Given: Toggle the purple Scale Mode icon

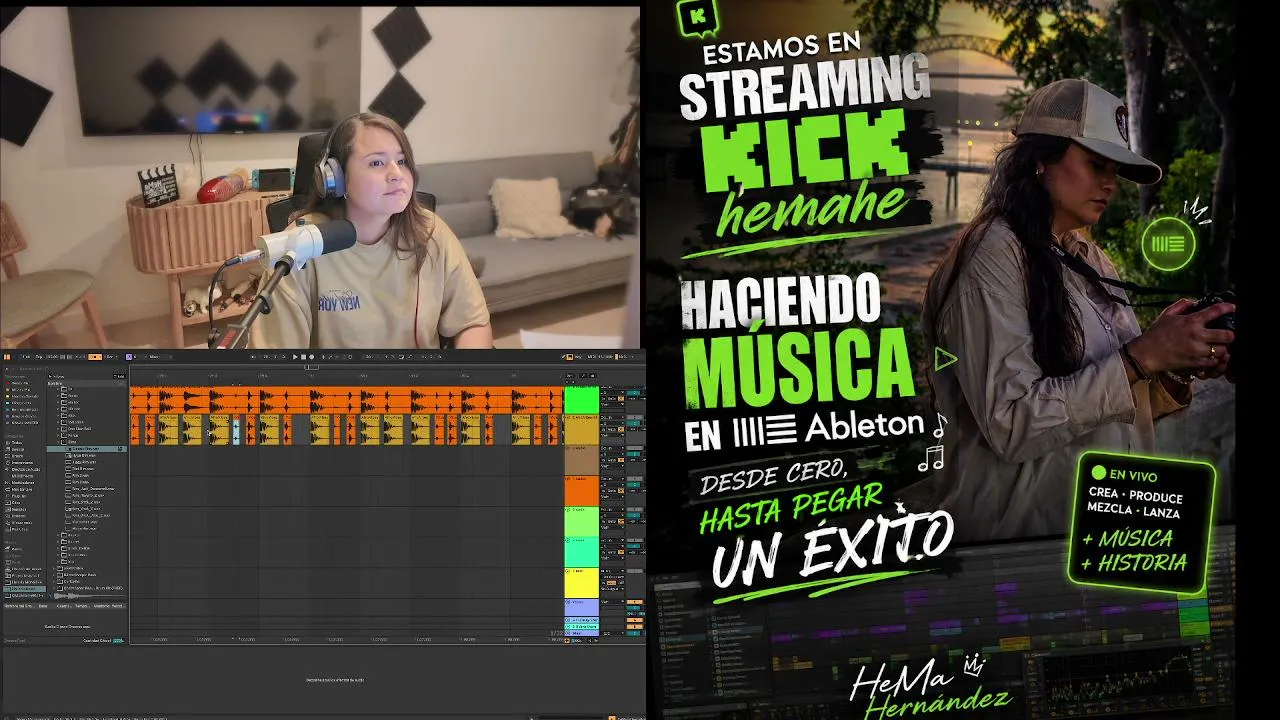Looking at the screenshot, I should point(130,357).
